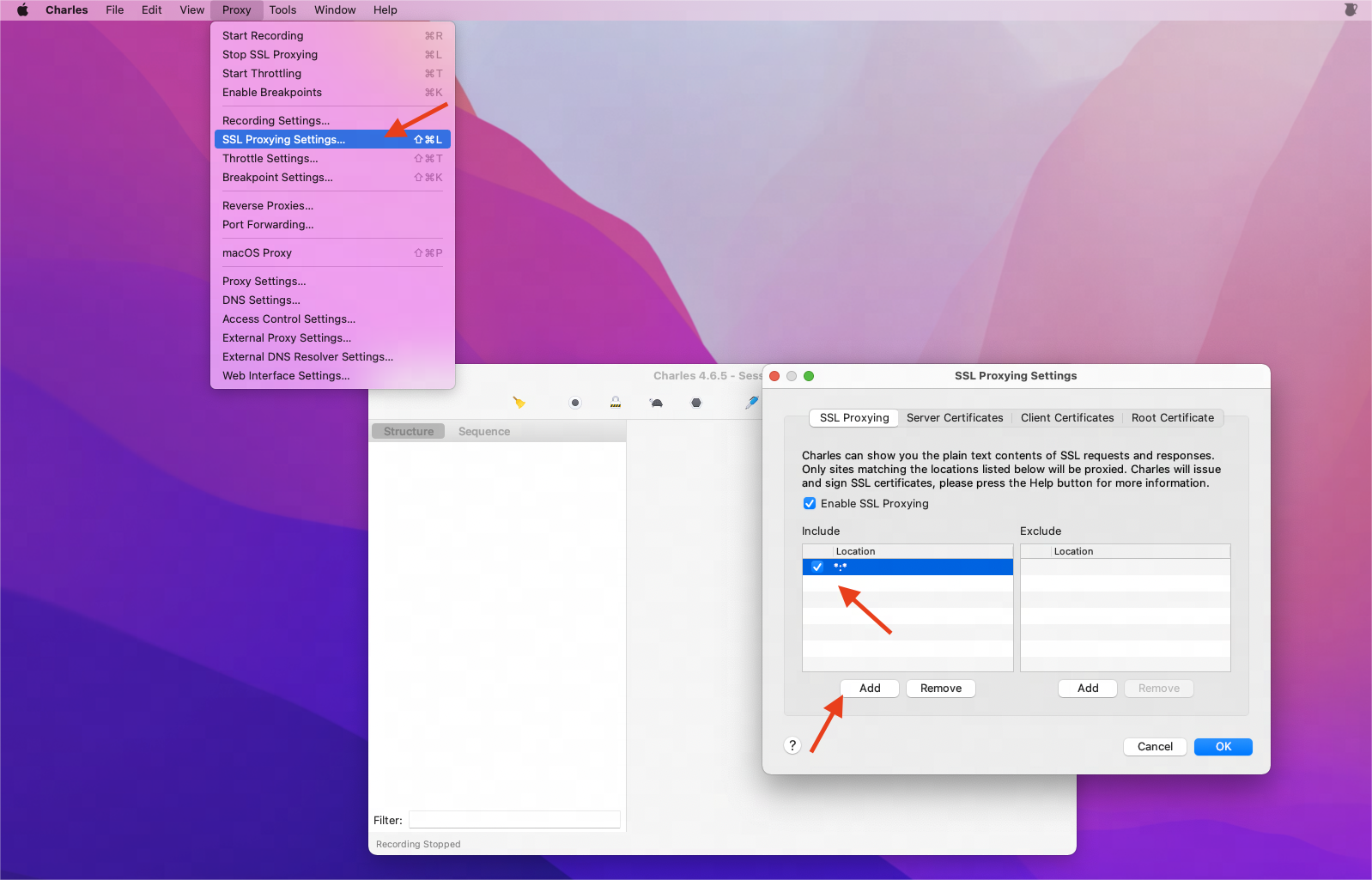Viewport: 1372px width, 880px height.
Task: Open the Help menu
Action: point(385,10)
